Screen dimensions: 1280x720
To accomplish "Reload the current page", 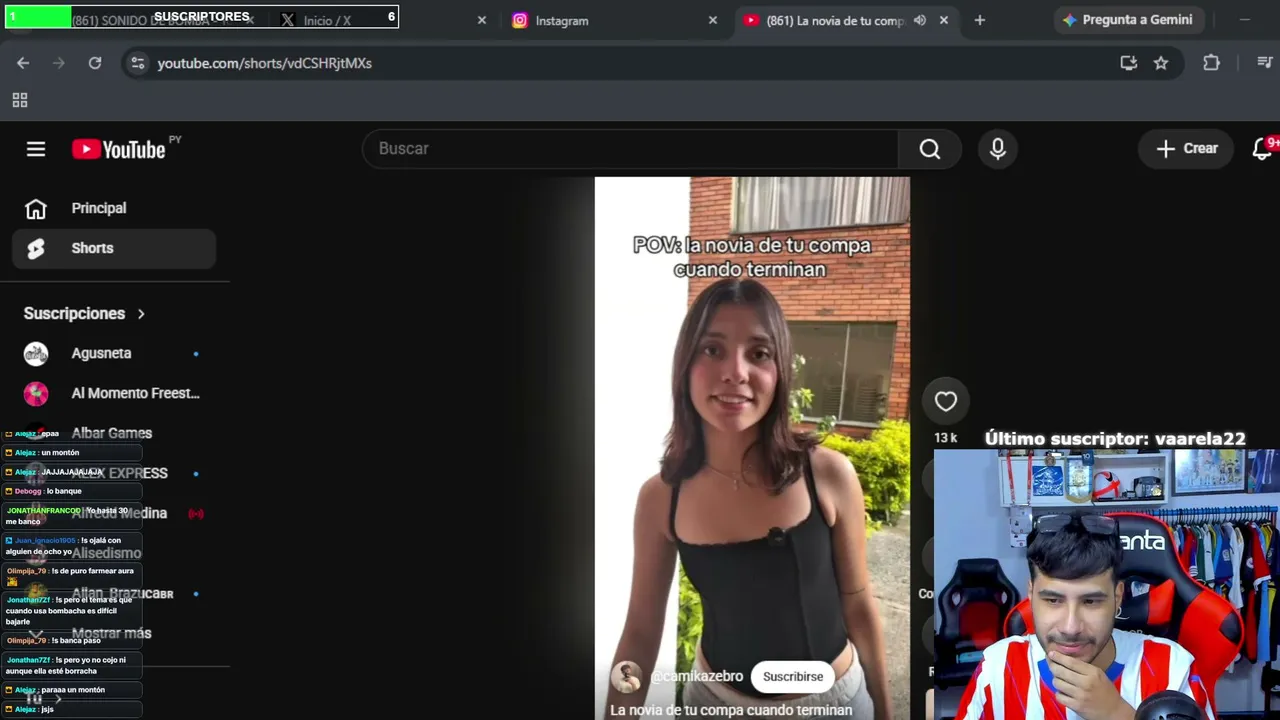I will (95, 63).
